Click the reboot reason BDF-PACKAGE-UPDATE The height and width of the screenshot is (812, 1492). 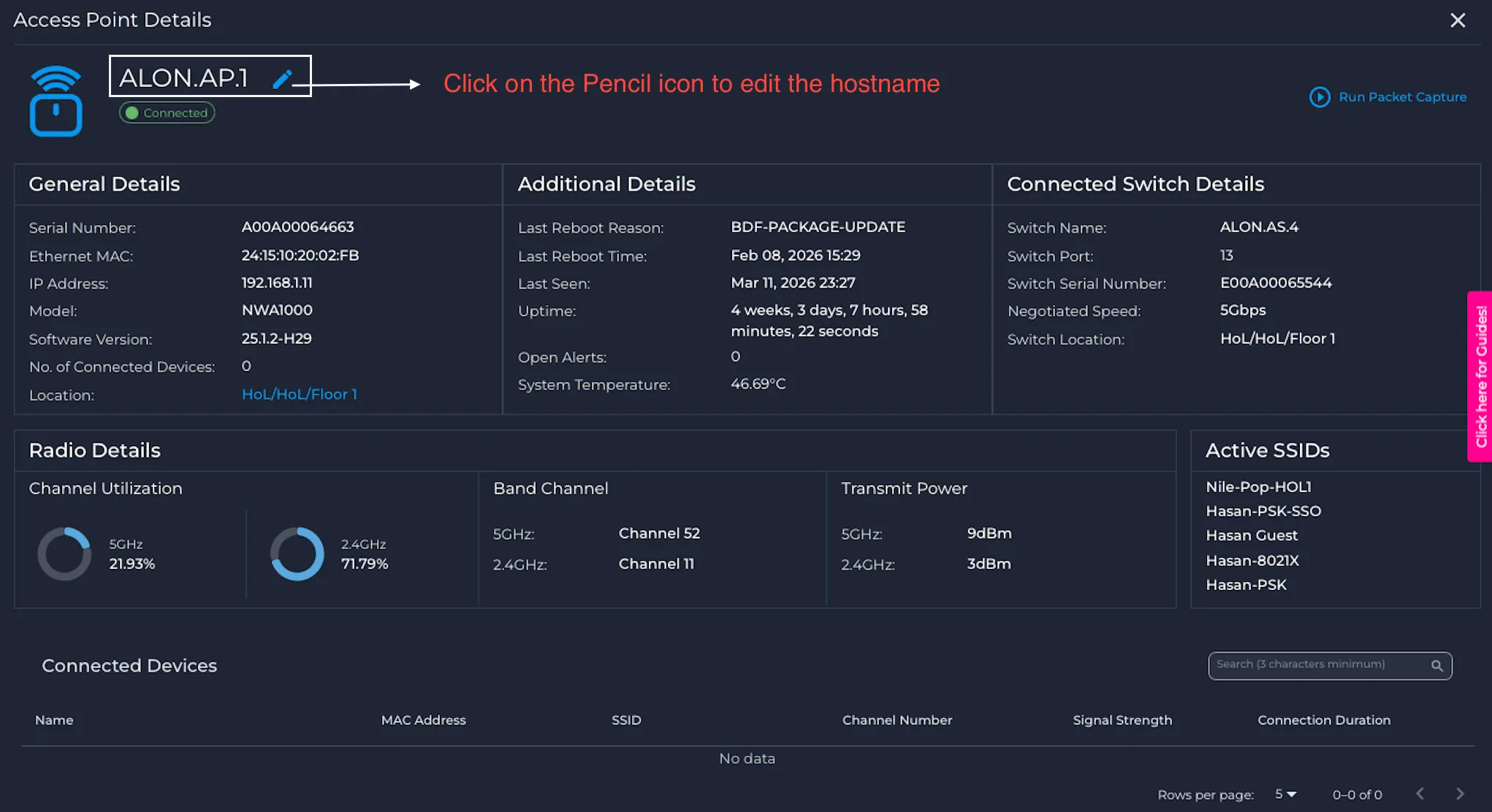coord(818,227)
